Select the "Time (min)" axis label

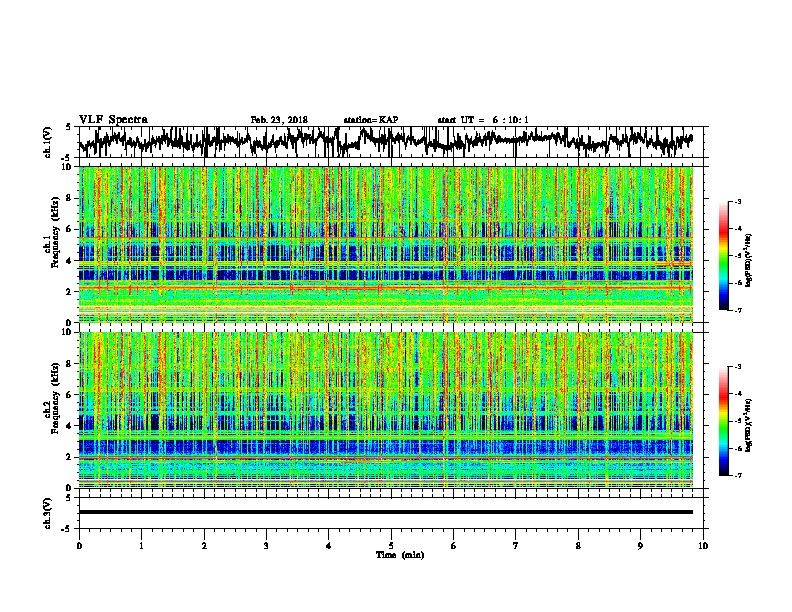400,555
